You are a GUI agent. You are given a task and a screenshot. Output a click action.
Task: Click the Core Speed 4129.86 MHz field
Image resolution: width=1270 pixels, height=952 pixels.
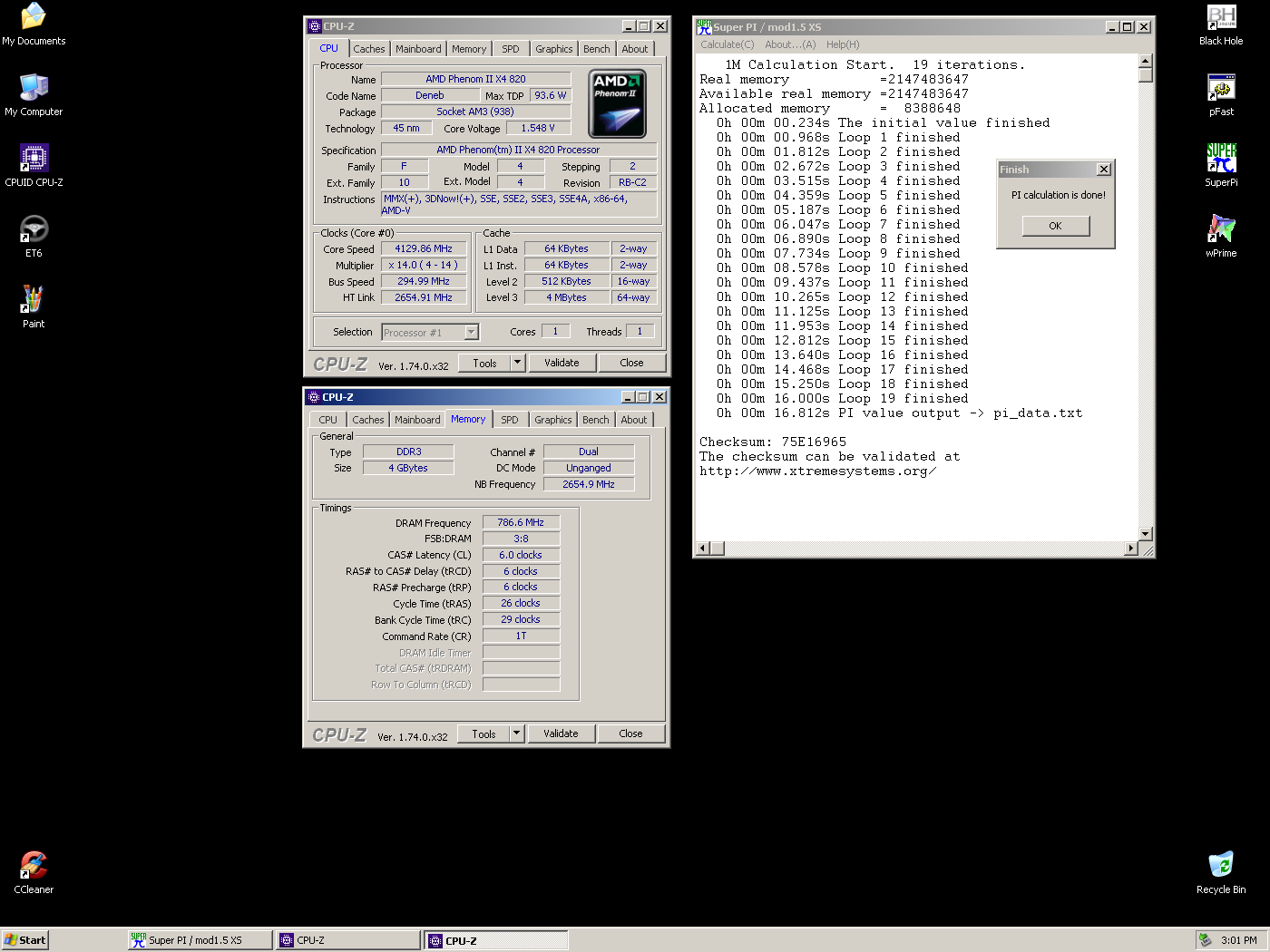click(x=424, y=248)
